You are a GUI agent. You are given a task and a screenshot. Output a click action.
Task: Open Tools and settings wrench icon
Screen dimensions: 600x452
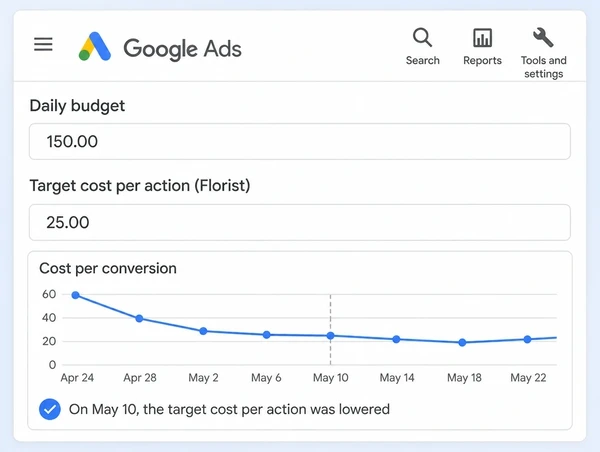(543, 38)
